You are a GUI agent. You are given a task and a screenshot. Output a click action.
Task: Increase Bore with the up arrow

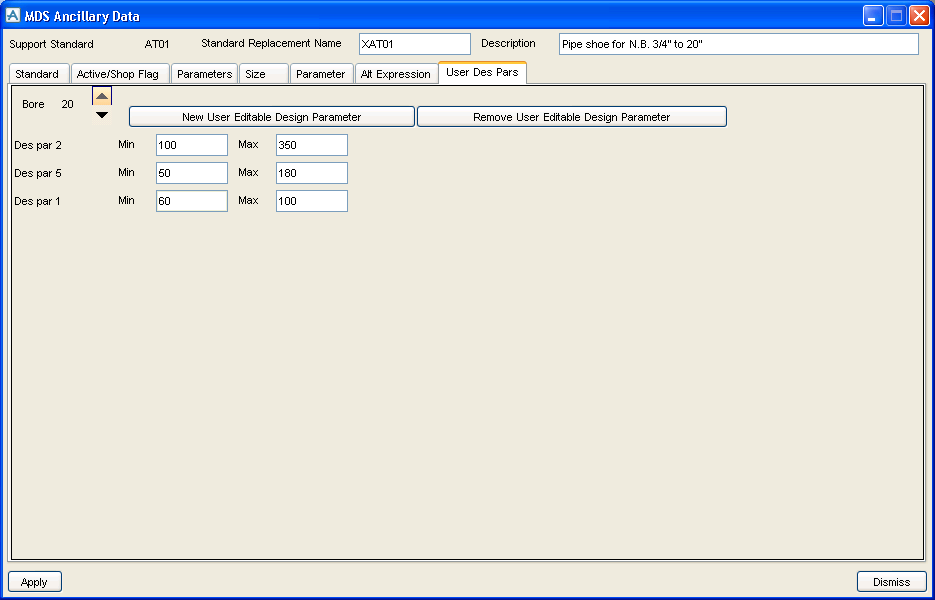coord(102,96)
